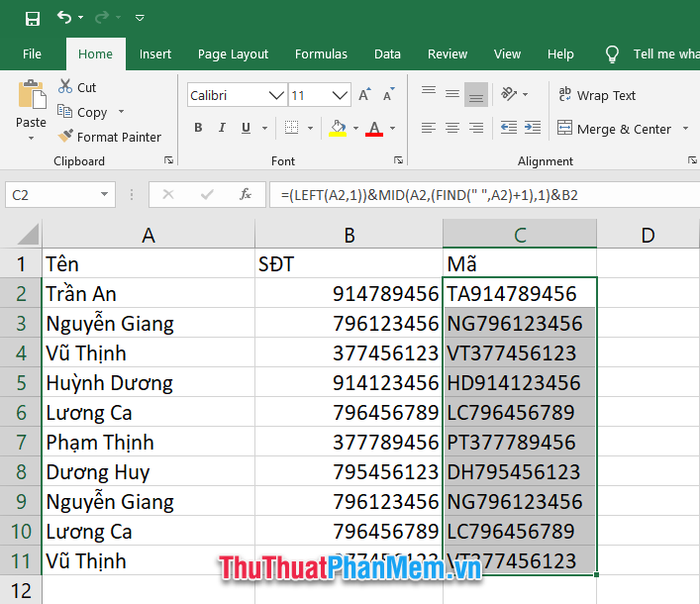Click the Undo arrow icon
The width and height of the screenshot is (700, 604).
click(x=65, y=18)
